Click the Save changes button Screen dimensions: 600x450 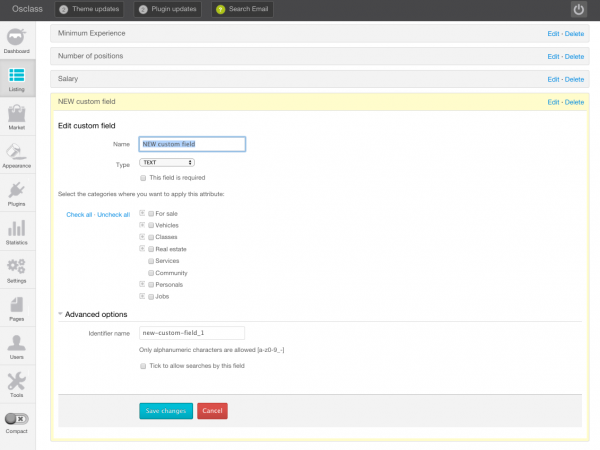(x=165, y=411)
